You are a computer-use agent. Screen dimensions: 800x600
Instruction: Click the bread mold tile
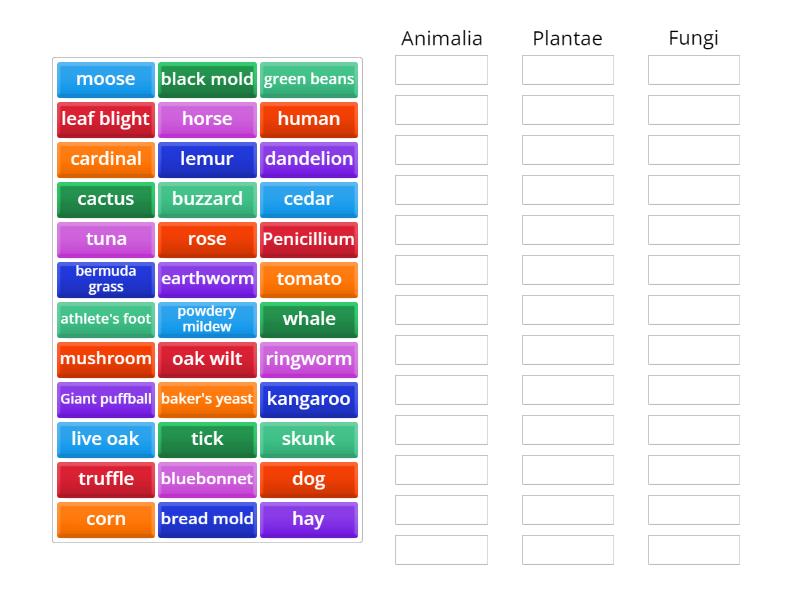(207, 519)
